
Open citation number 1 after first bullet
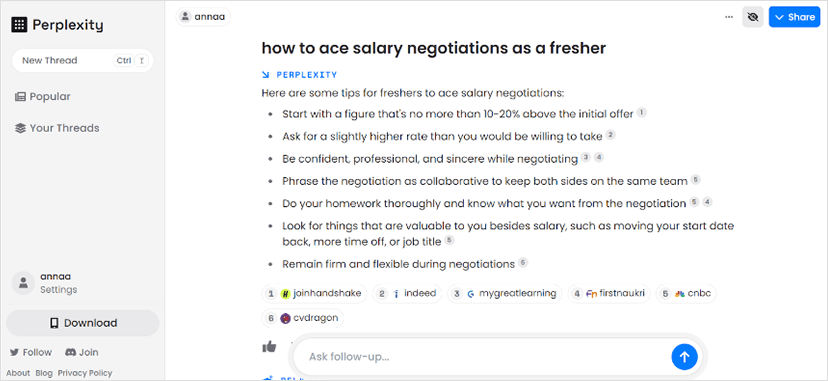pyautogui.click(x=641, y=112)
